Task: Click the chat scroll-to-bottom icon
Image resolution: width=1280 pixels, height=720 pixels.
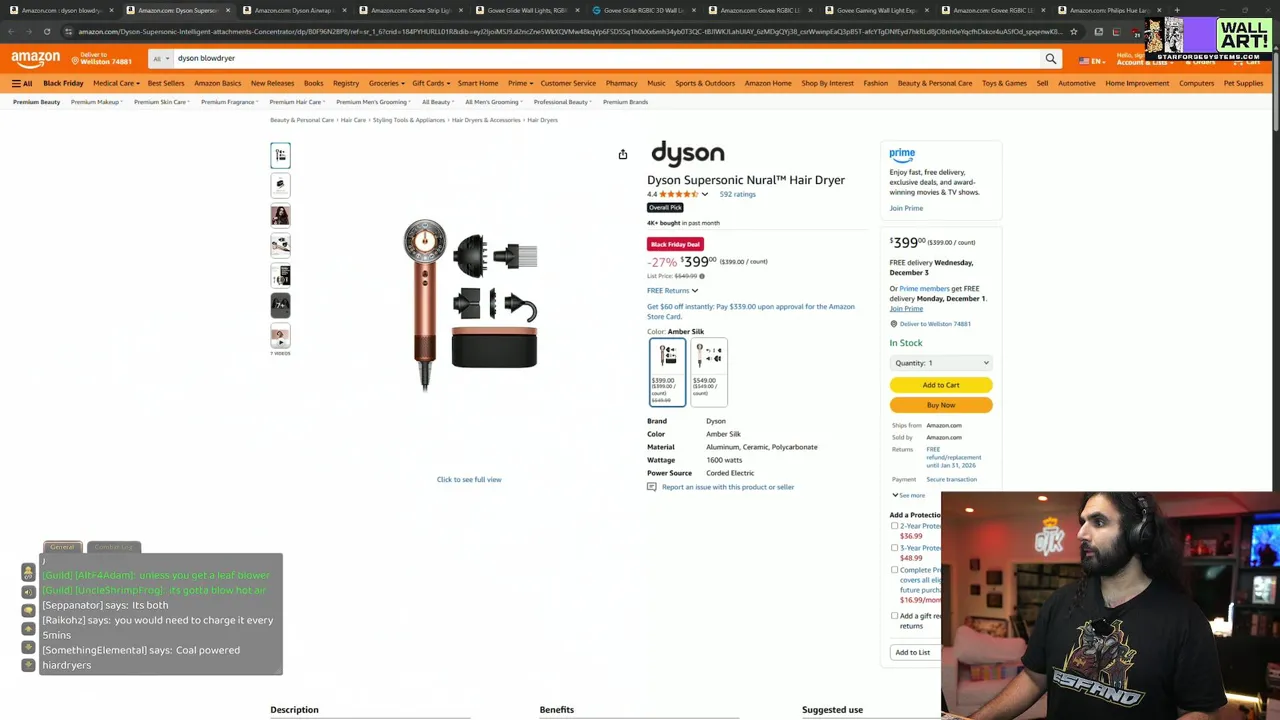Action: (x=28, y=664)
